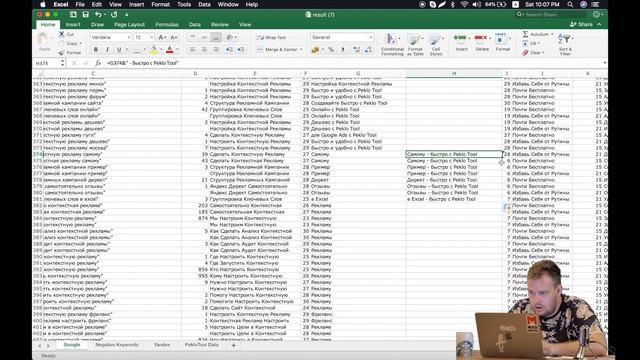Select column H header
The height and width of the screenshot is (360, 640).
454,73
